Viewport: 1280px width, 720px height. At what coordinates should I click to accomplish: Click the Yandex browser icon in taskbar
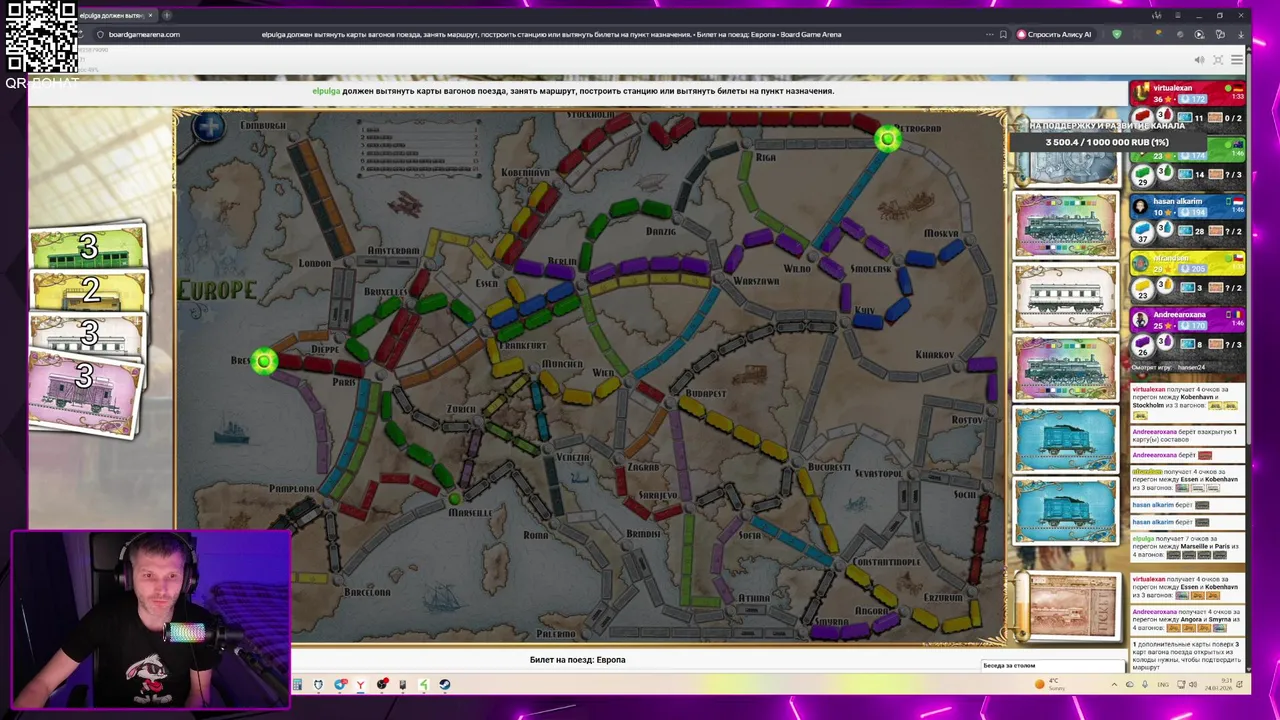pos(360,685)
